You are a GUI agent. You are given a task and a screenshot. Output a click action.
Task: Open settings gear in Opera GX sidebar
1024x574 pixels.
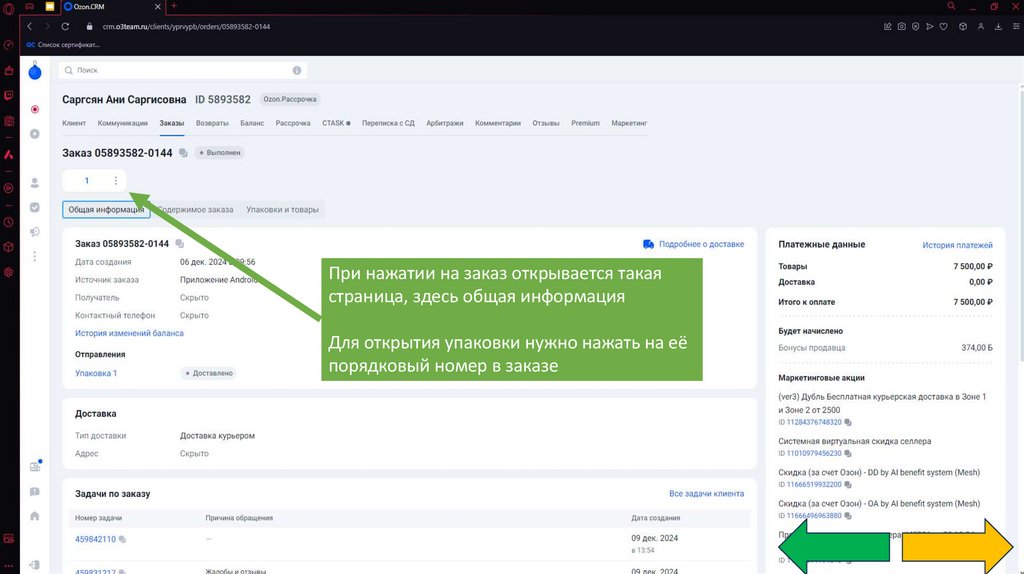(8, 272)
